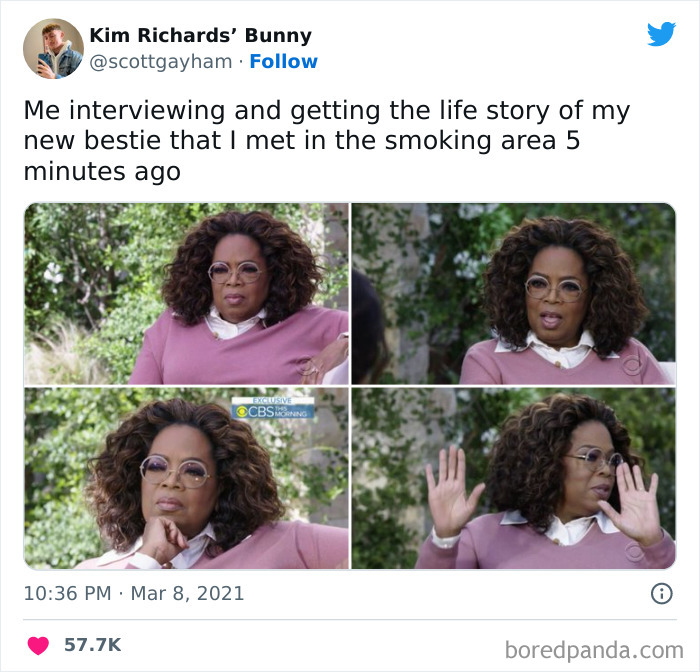Open the tweet info circle icon
The image size is (700, 672).
[661, 593]
